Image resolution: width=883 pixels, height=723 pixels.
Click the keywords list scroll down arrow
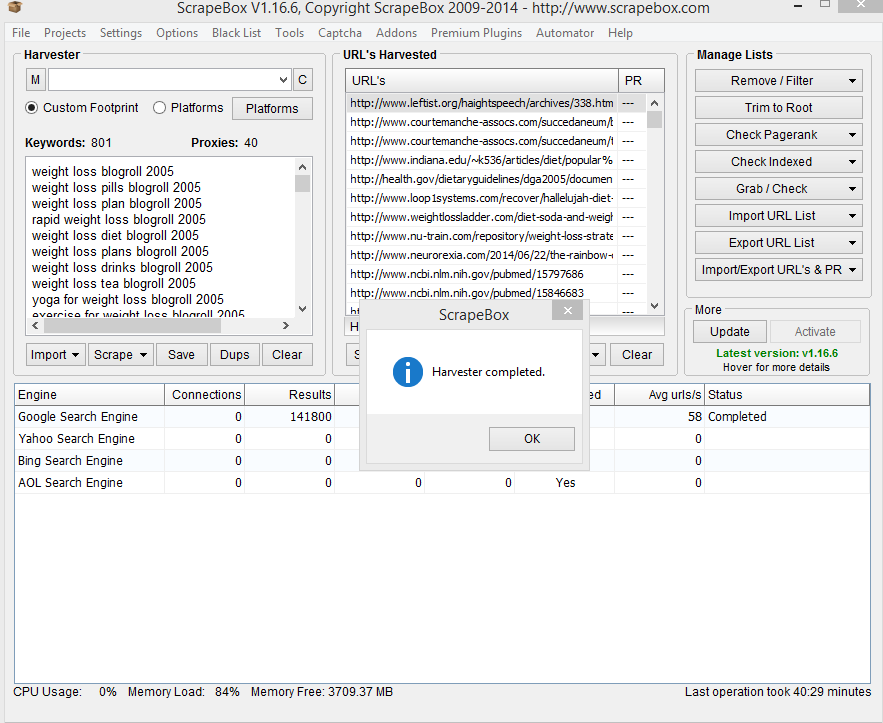point(302,309)
